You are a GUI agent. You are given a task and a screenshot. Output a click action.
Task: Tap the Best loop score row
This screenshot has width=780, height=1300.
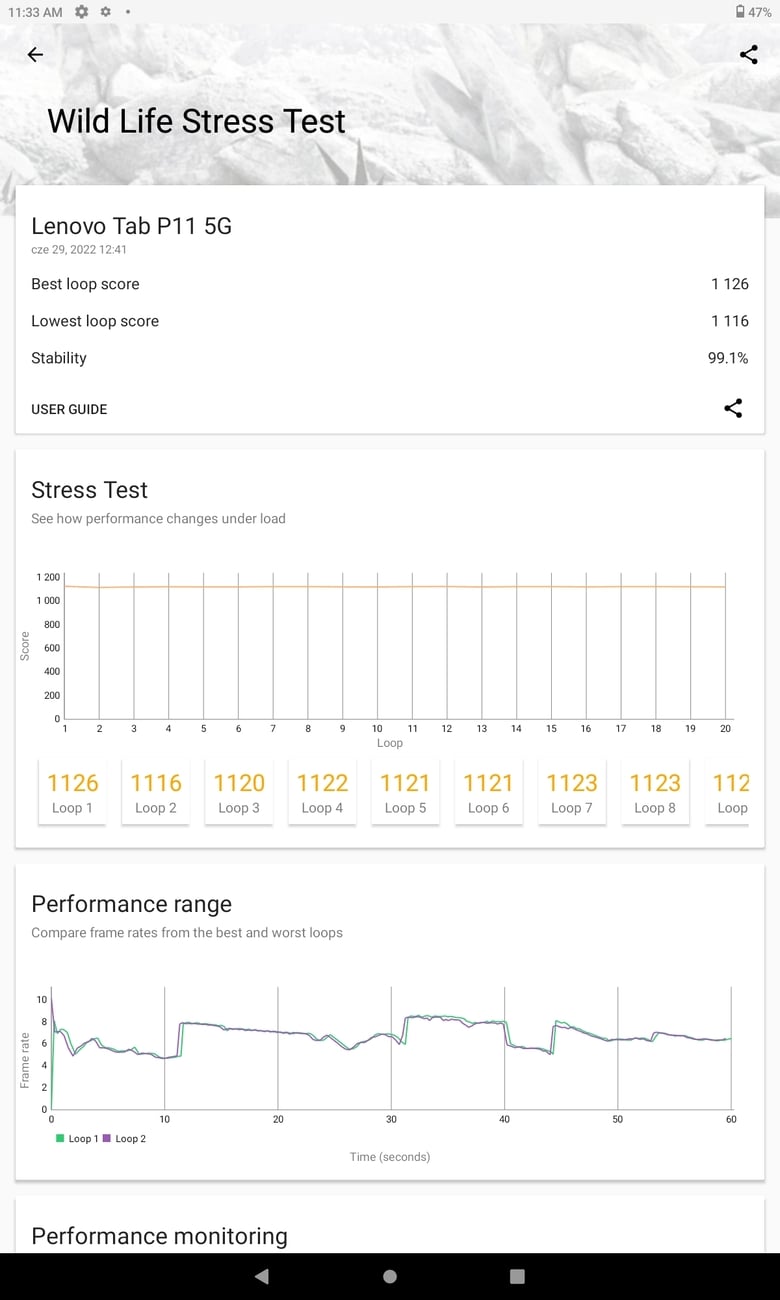click(390, 284)
